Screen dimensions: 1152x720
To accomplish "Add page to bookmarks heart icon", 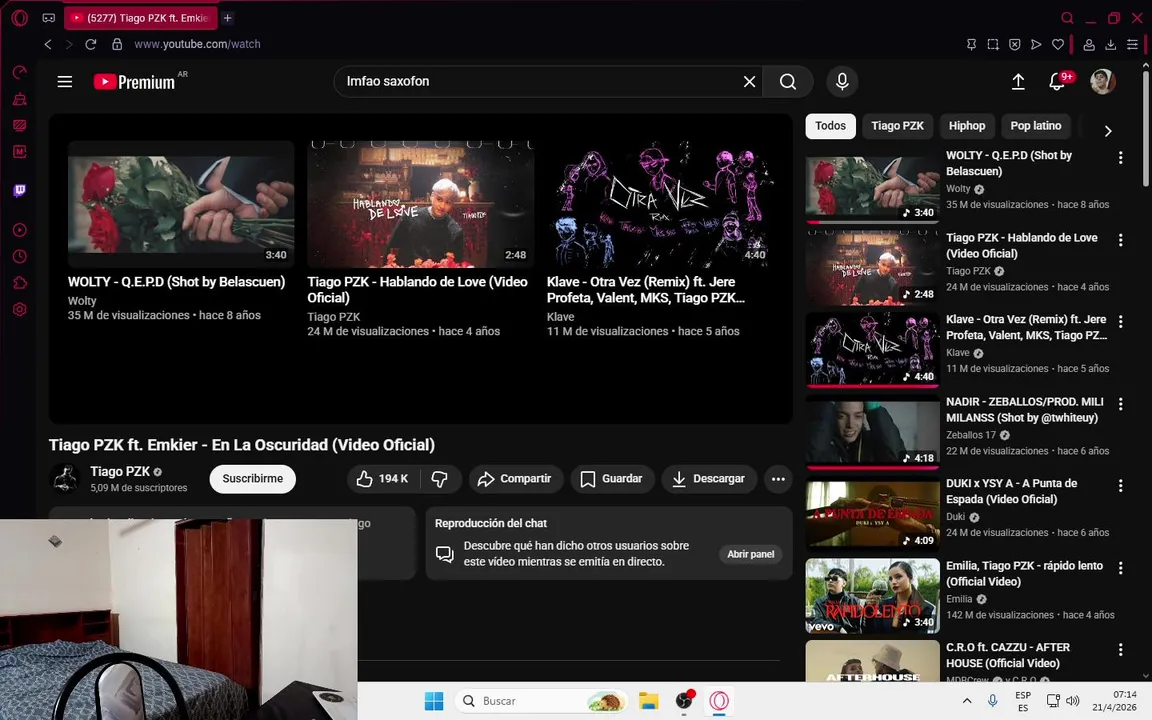I will 1058,44.
